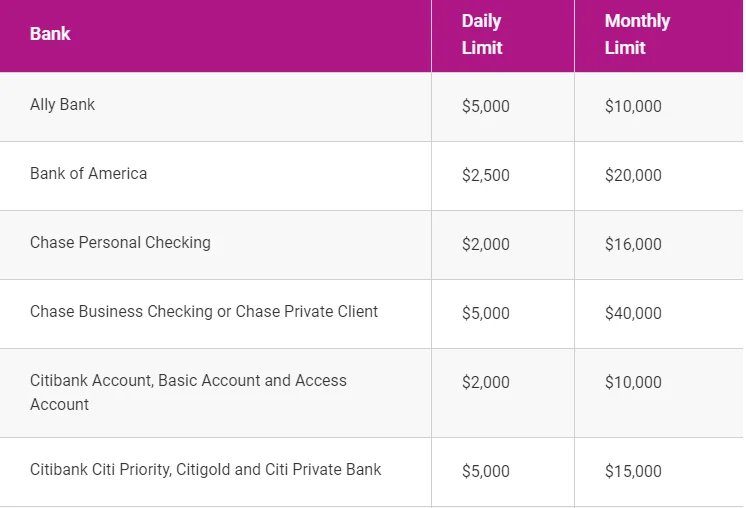Click Bank of America's $2,500 daily limit
The image size is (746, 508).
coord(486,175)
